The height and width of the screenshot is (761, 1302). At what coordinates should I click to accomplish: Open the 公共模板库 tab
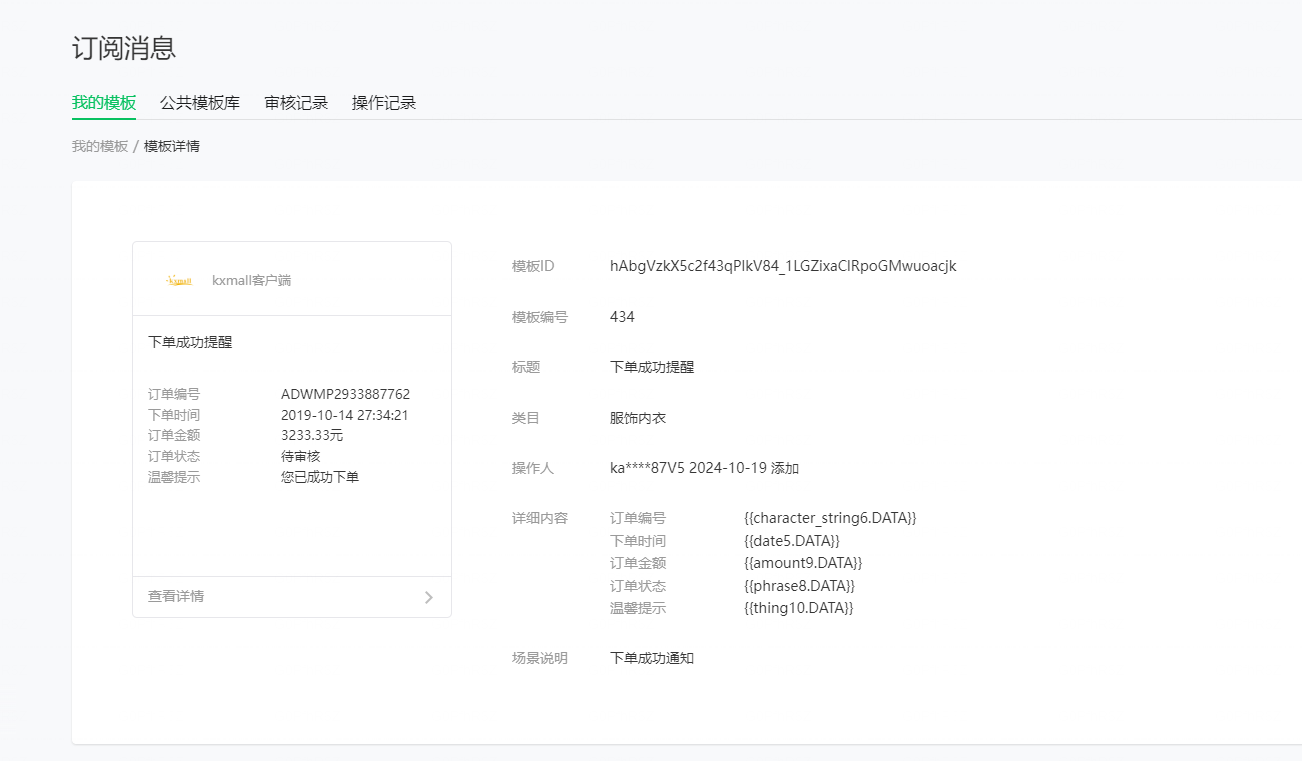tap(200, 103)
